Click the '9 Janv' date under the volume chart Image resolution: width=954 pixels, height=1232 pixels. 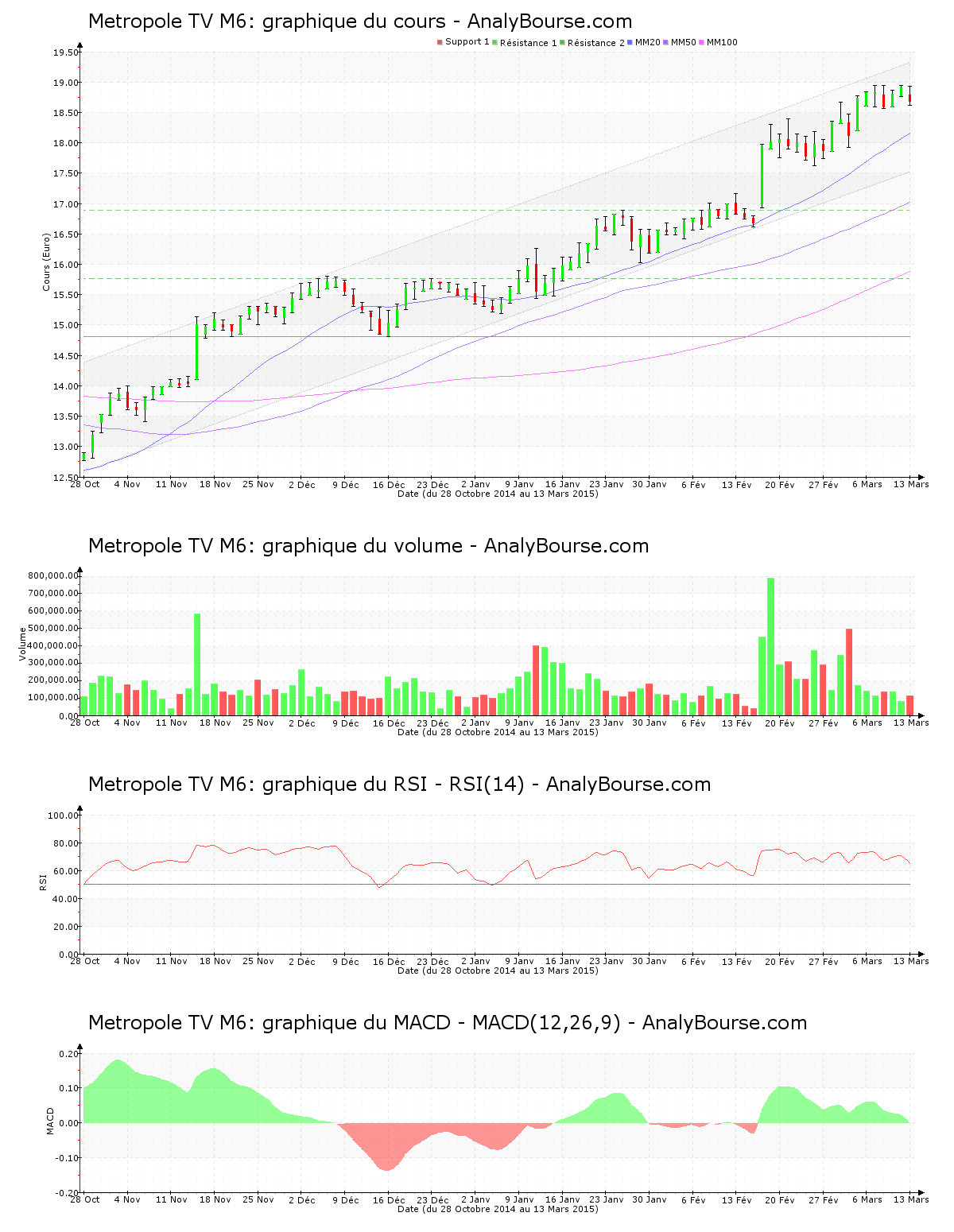[519, 723]
